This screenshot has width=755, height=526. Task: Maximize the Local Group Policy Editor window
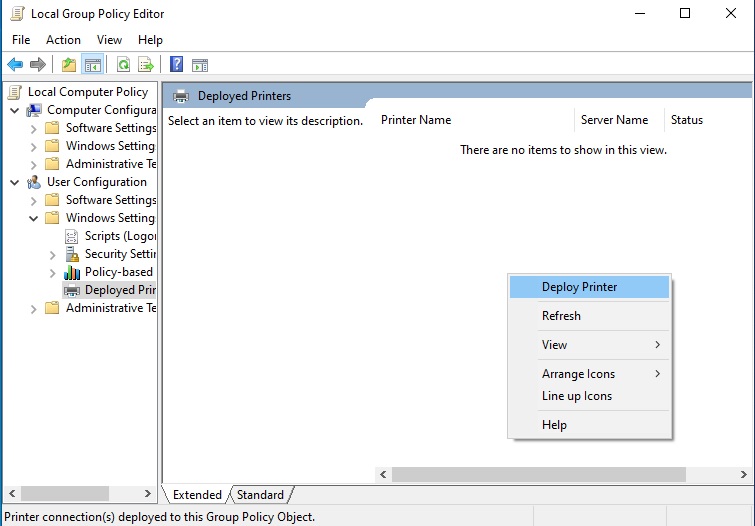(685, 13)
